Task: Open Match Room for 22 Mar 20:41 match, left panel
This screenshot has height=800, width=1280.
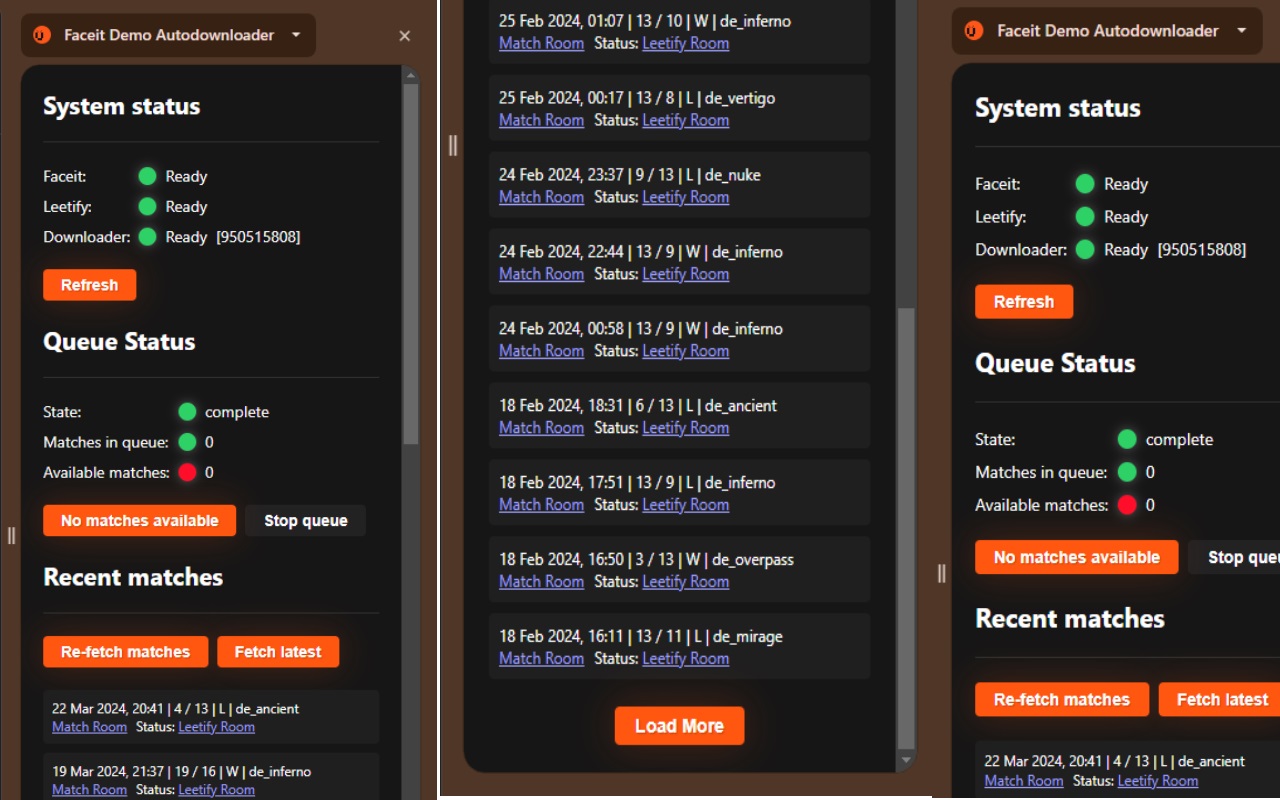Action: click(x=89, y=727)
